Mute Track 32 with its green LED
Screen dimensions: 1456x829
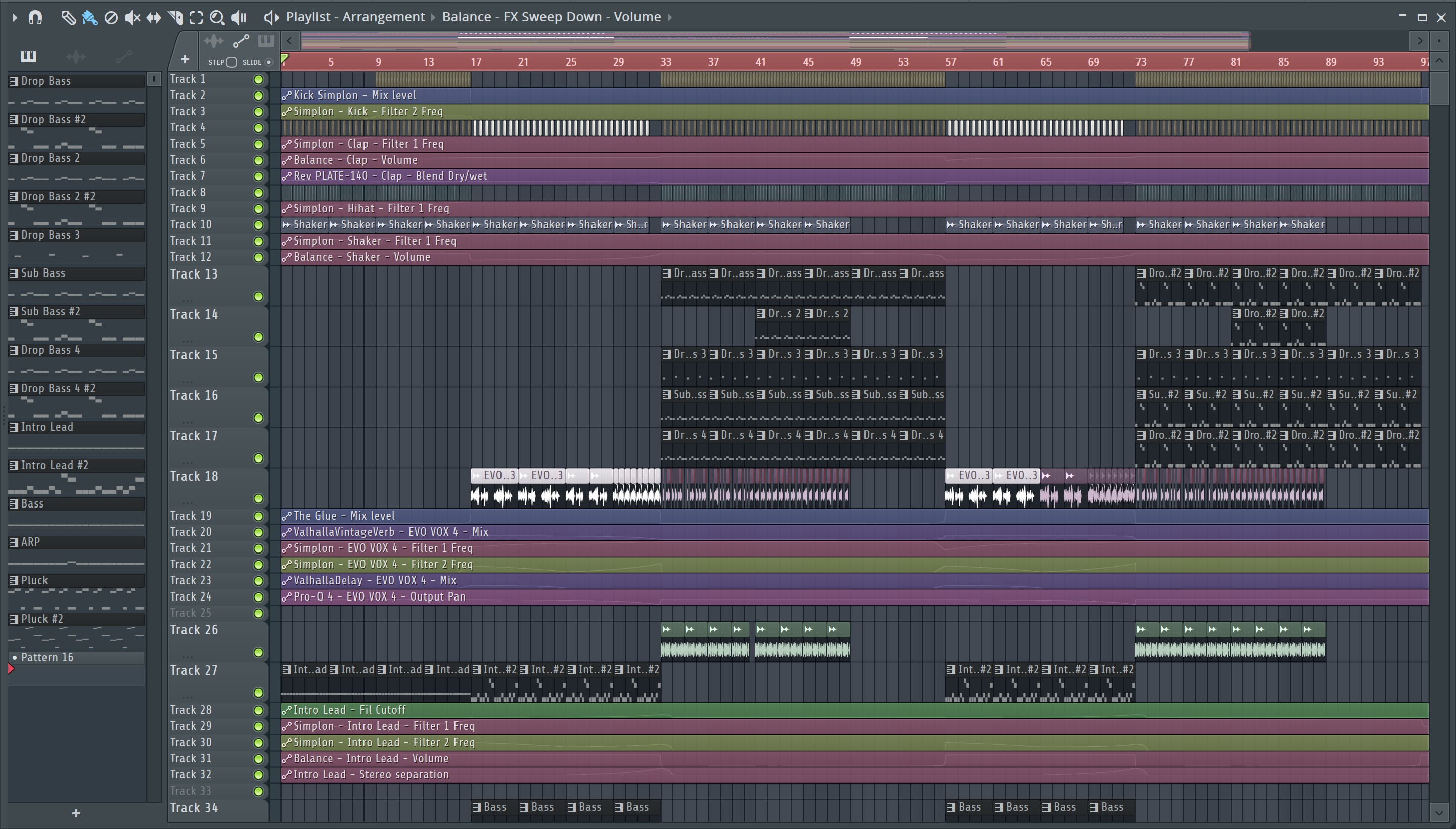point(258,775)
